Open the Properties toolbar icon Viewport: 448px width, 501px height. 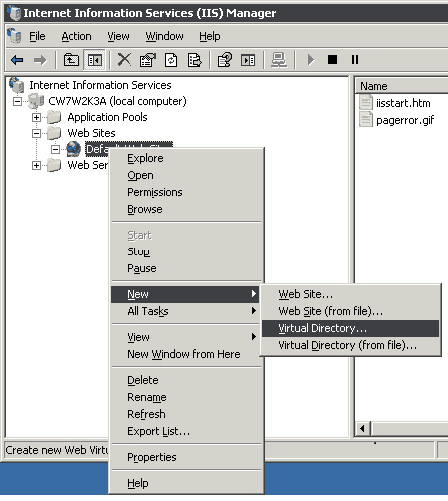(x=148, y=60)
